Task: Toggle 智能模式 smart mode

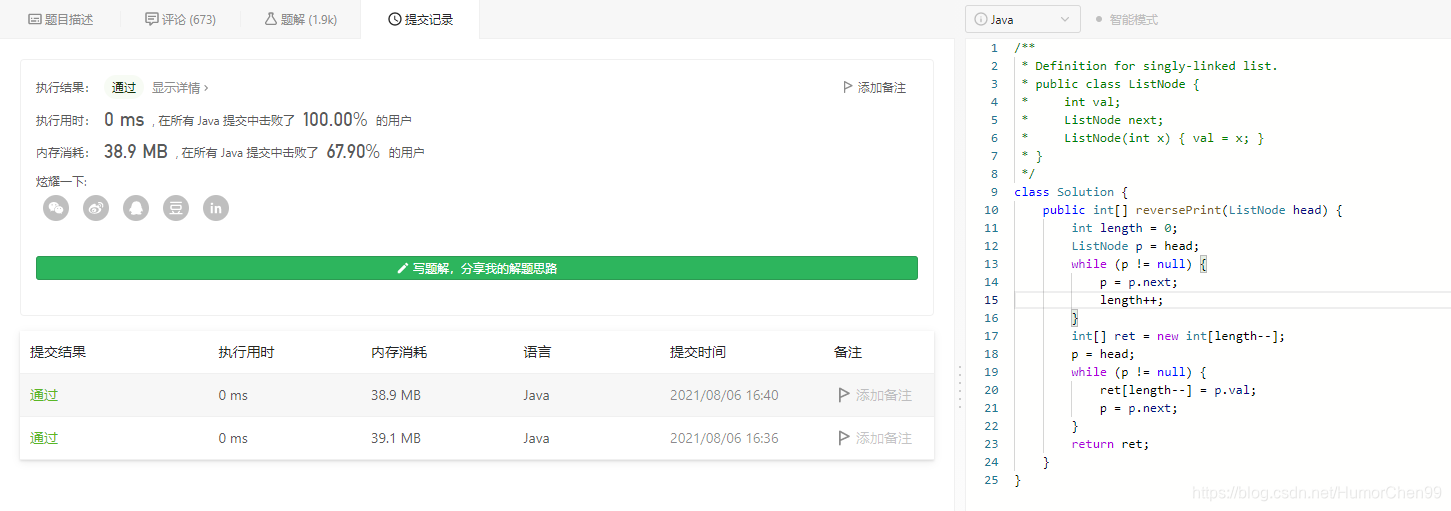Action: [1126, 19]
